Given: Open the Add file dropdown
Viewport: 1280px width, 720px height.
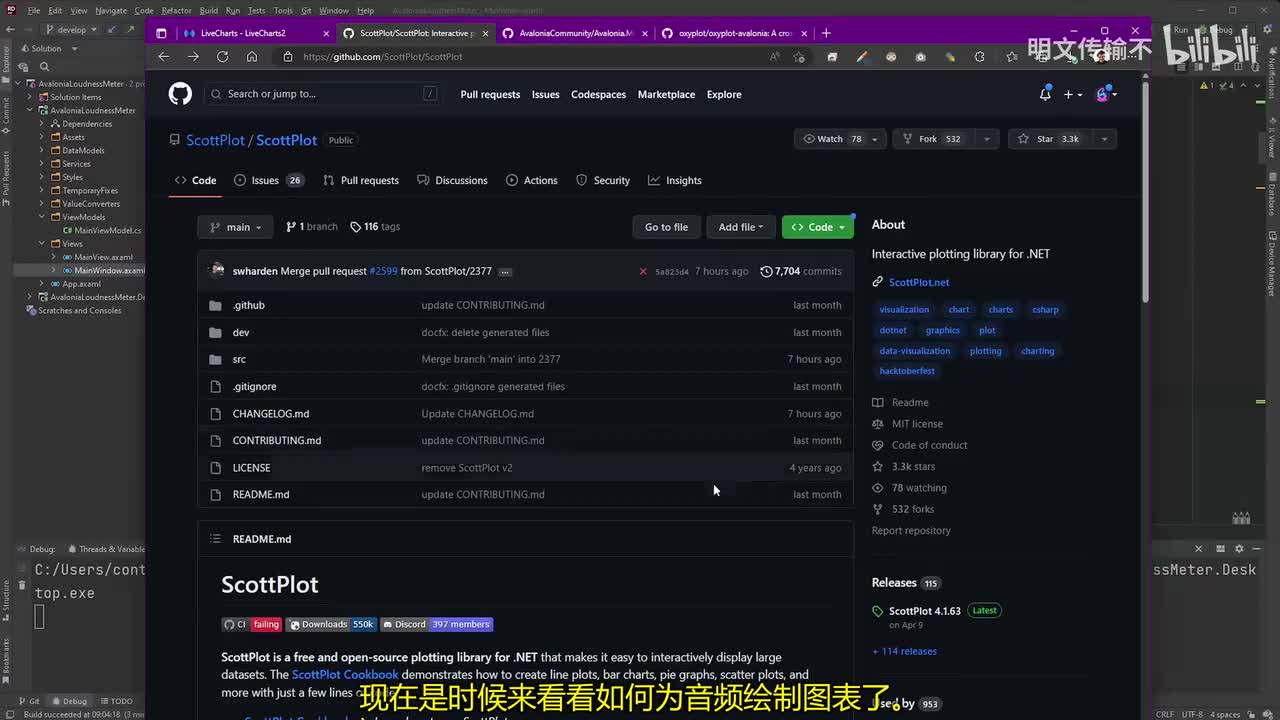Looking at the screenshot, I should click(x=741, y=227).
